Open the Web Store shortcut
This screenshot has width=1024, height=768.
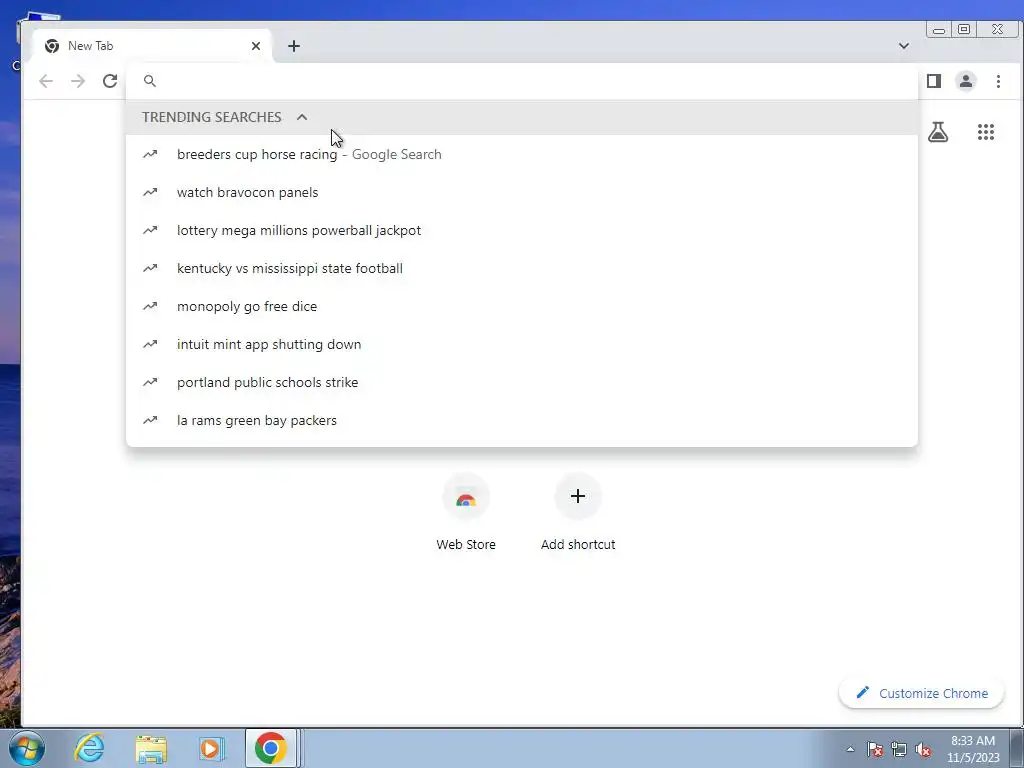click(x=466, y=513)
